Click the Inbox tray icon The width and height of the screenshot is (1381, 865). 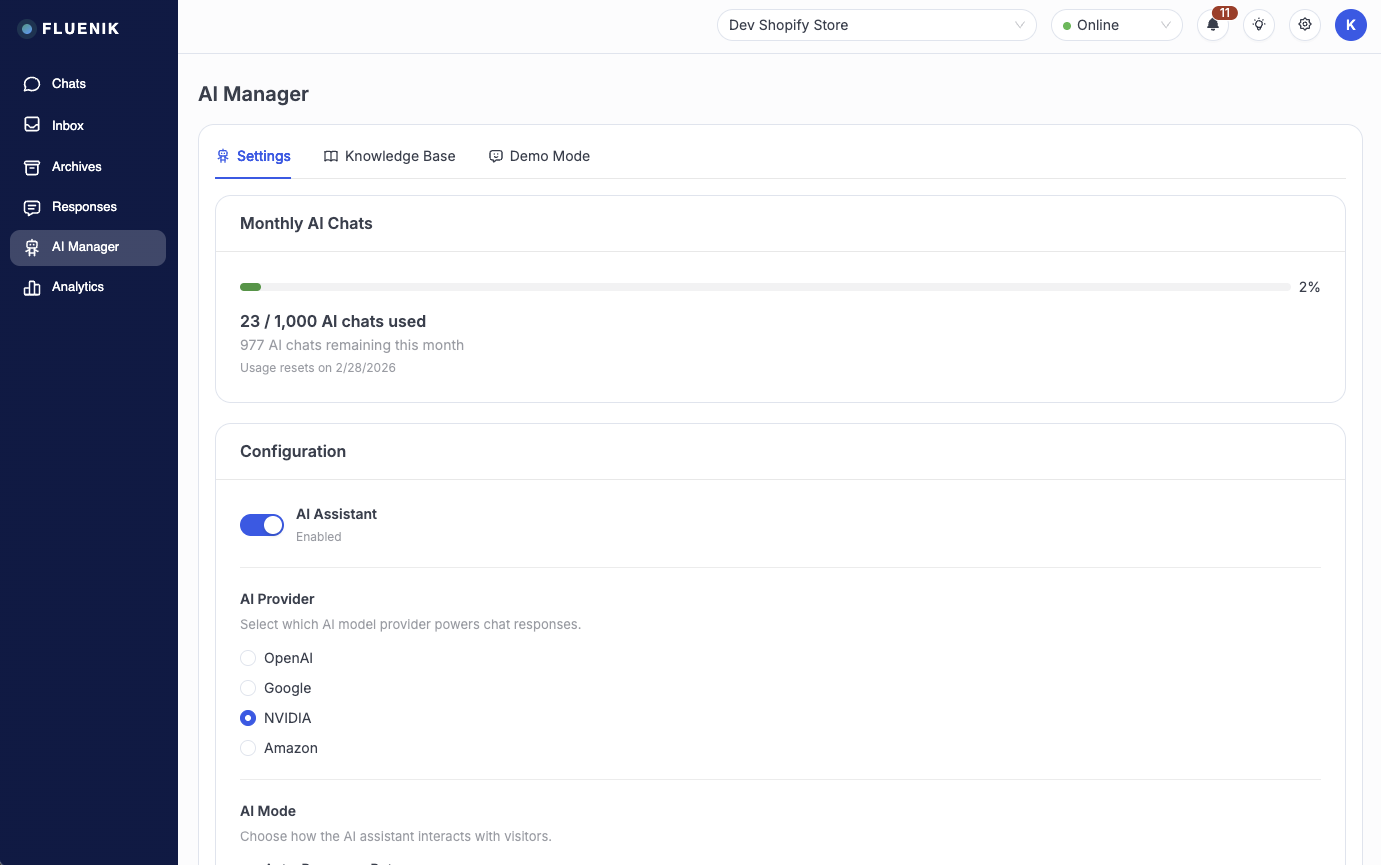coord(32,125)
